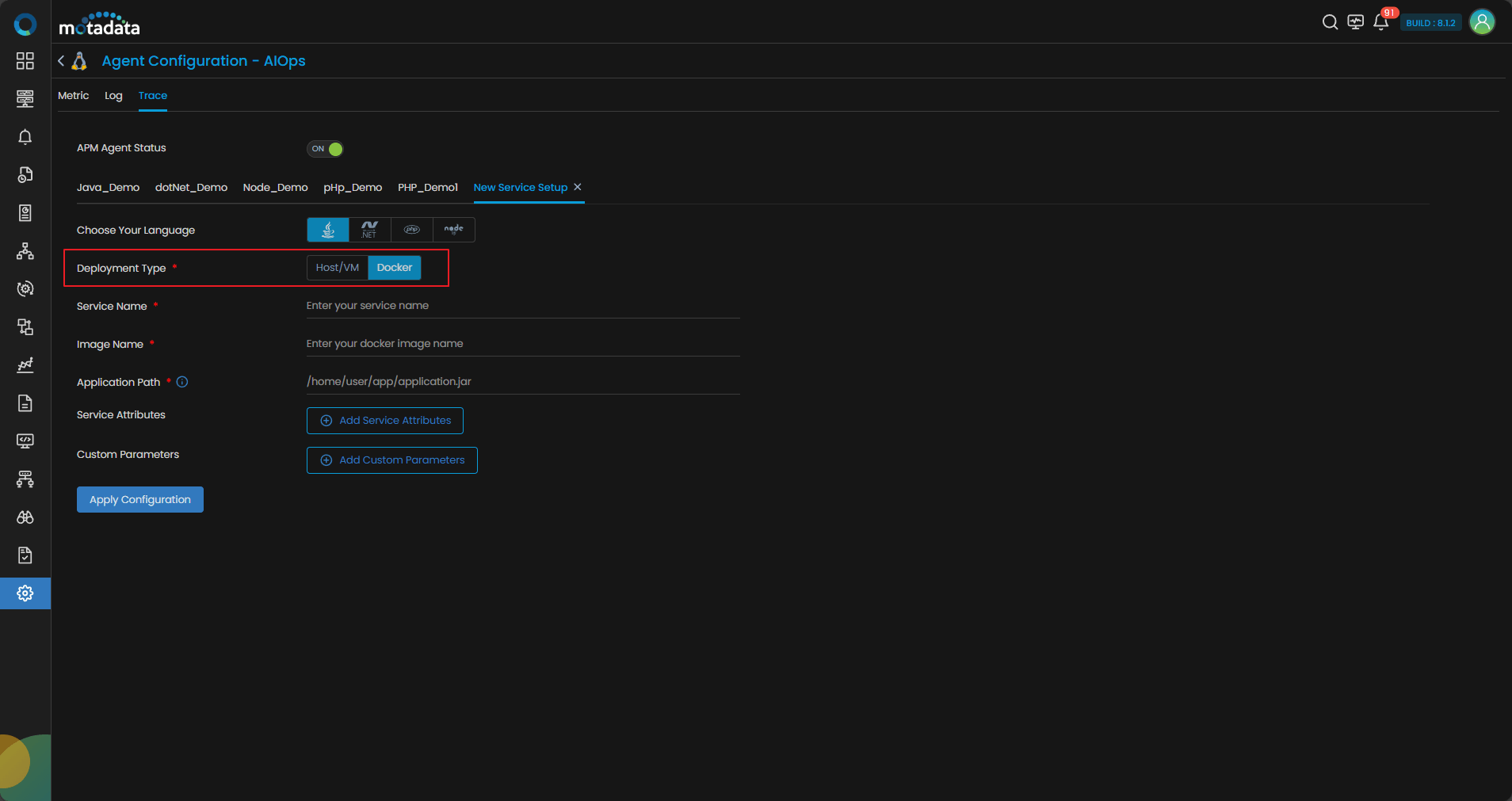The height and width of the screenshot is (801, 1512).
Task: Open the notifications bell in header
Action: pyautogui.click(x=1380, y=22)
